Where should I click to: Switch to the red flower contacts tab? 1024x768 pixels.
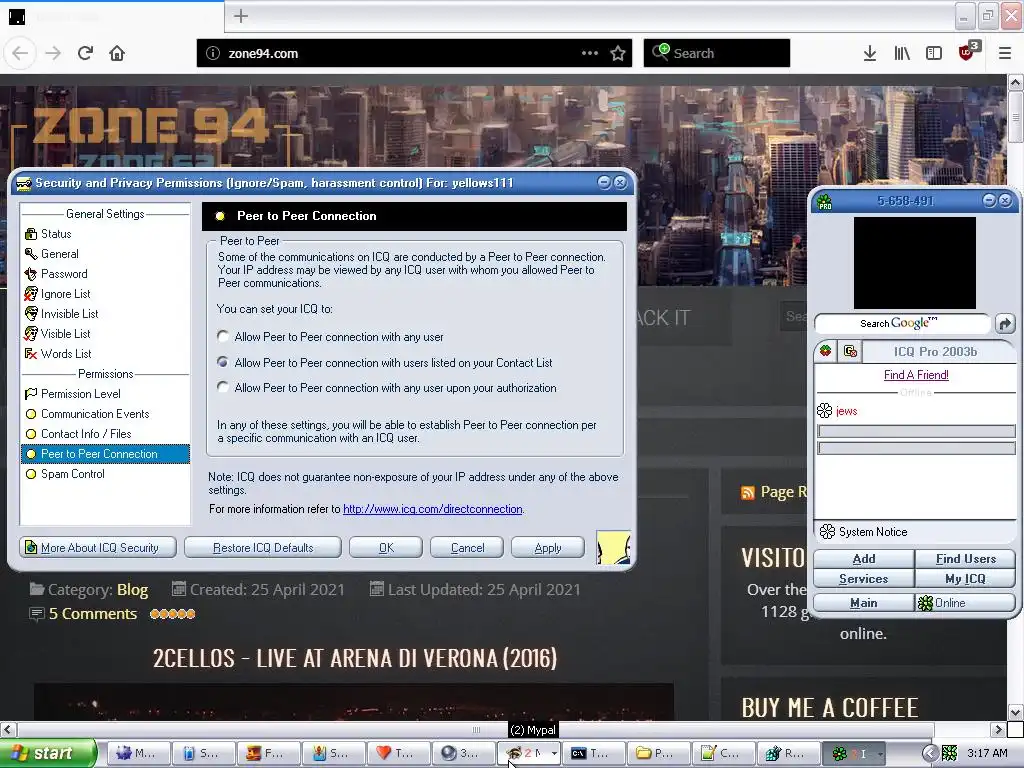click(x=825, y=351)
